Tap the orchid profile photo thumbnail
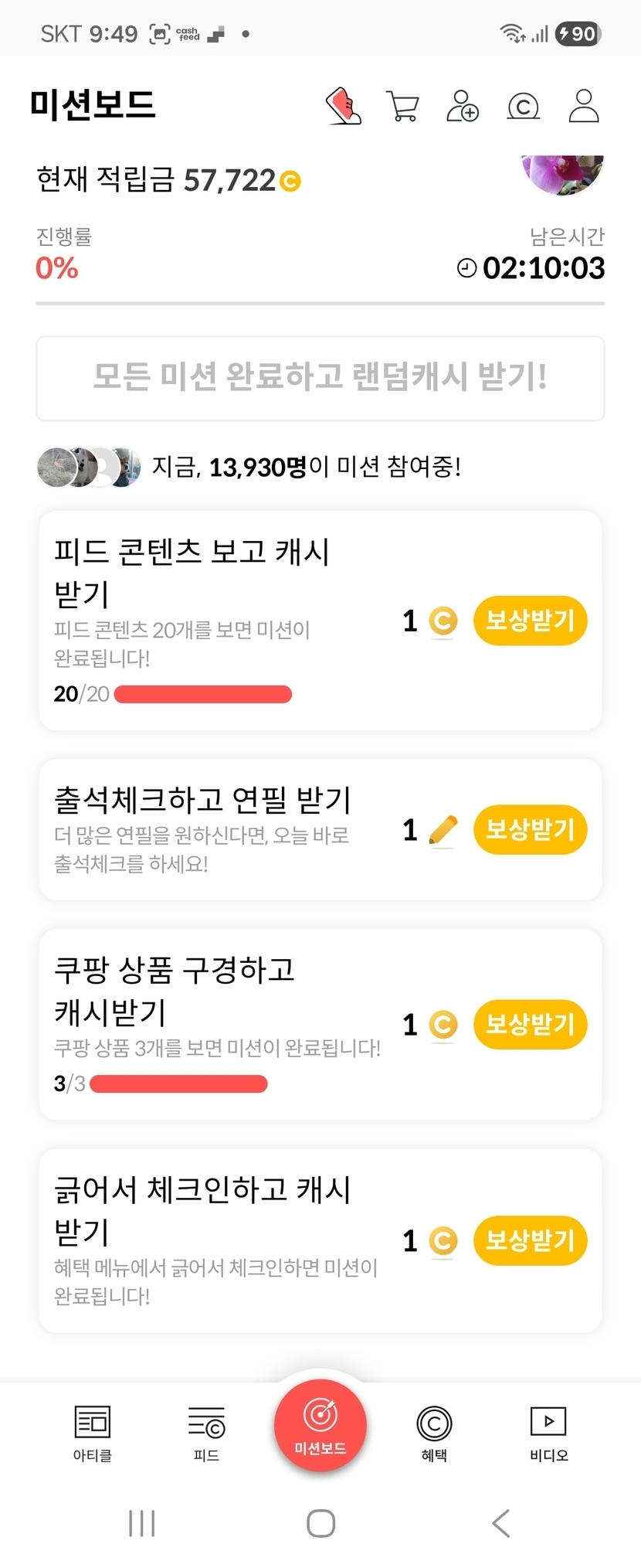Image resolution: width=641 pixels, height=1568 pixels. click(562, 172)
